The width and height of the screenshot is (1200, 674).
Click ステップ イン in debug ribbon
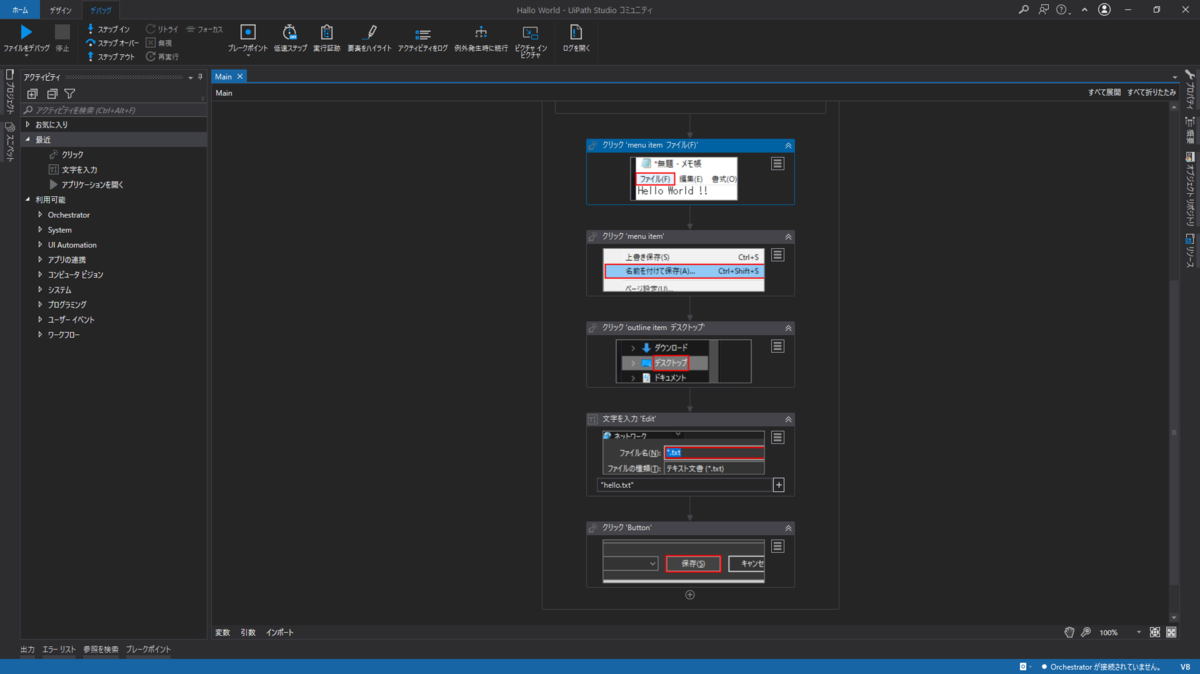[107, 30]
